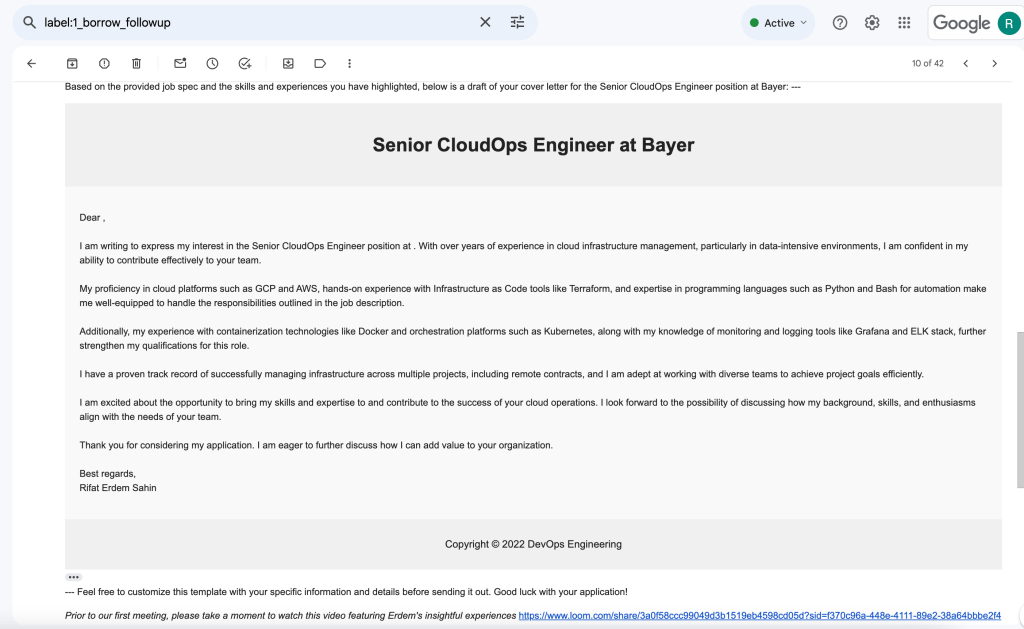This screenshot has height=629, width=1024.
Task: Open Gmail settings gear
Action: coord(872,23)
